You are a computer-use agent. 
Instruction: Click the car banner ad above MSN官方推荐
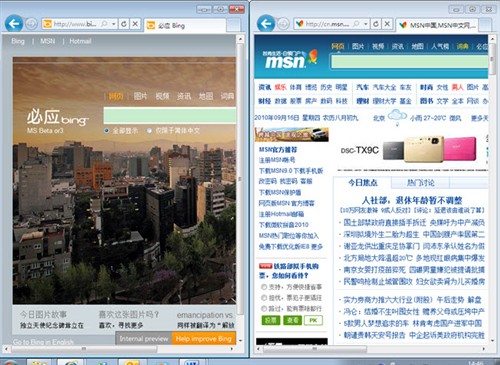tap(292, 134)
